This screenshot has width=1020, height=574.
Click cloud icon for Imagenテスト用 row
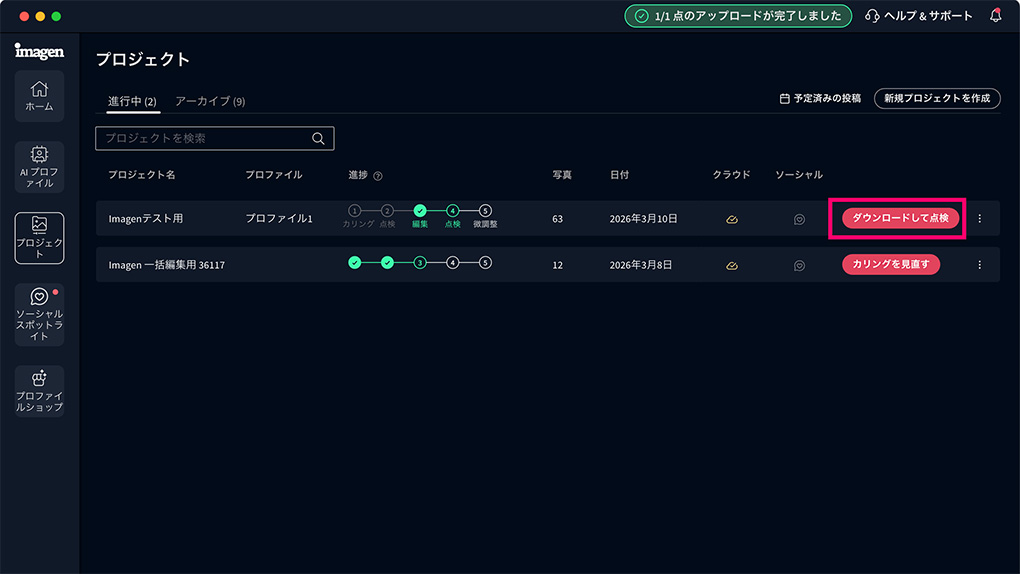[732, 219]
